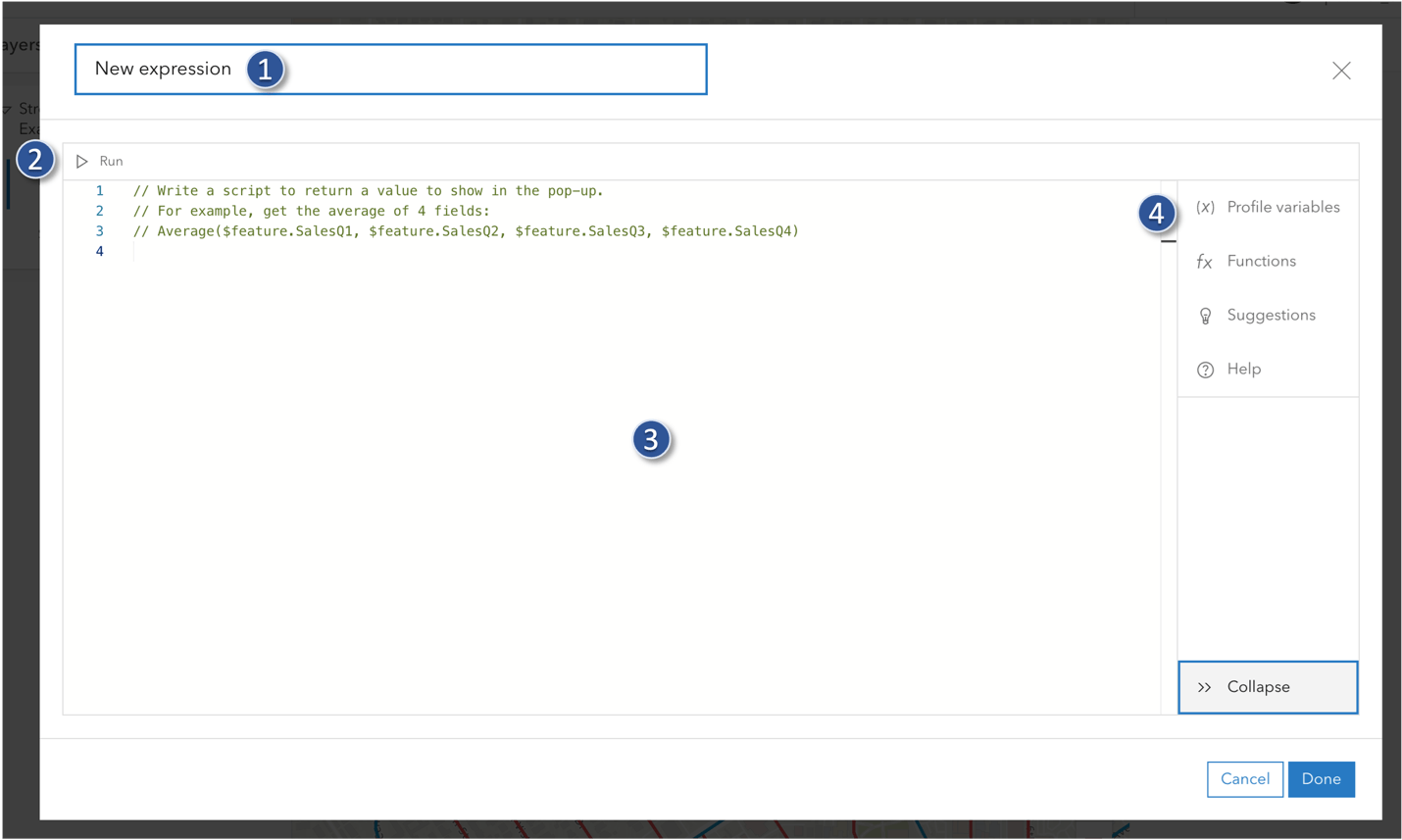1402x840 pixels.
Task: Select Profile variables from the sidebar
Action: [x=1282, y=207]
